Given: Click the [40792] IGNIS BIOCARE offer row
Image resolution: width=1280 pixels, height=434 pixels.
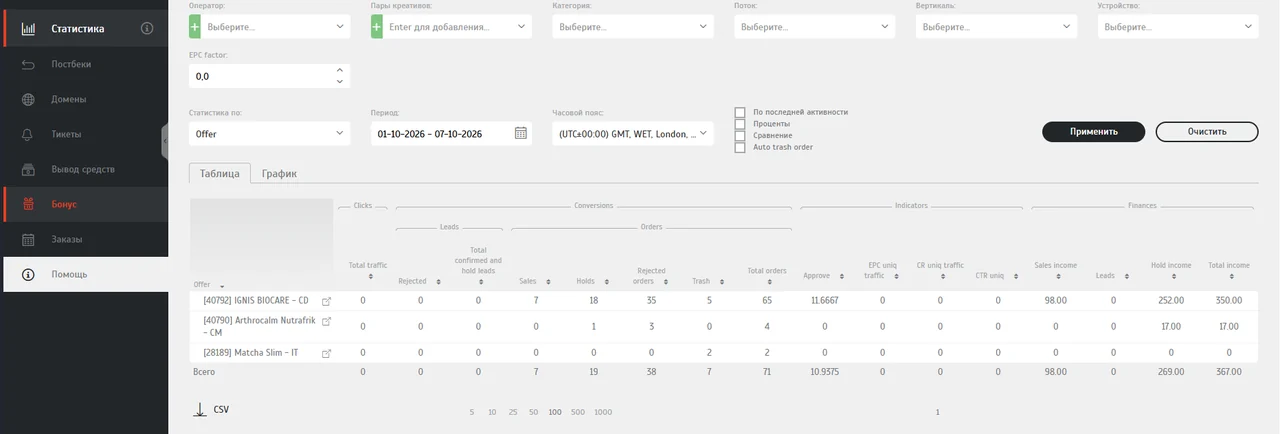Looking at the screenshot, I should (724, 300).
